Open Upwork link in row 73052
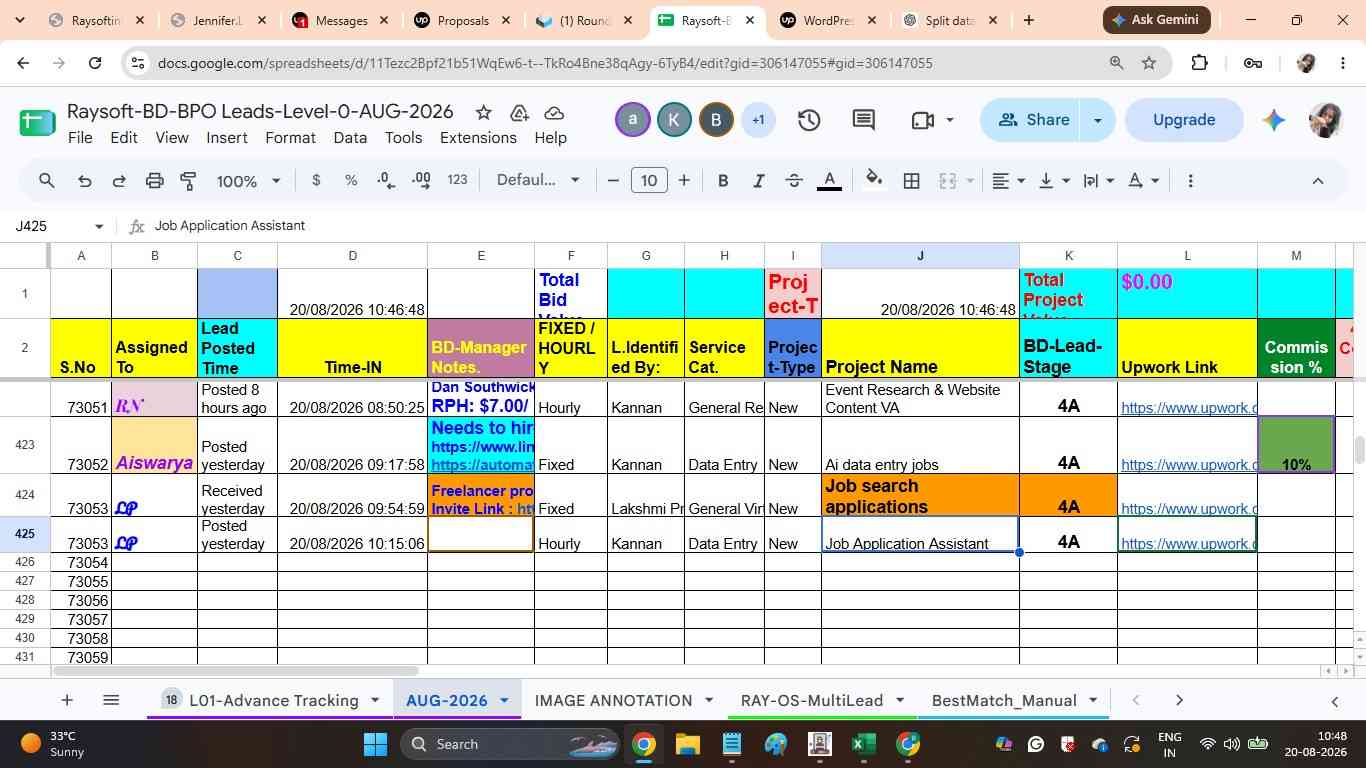Viewport: 1366px width, 768px height. [1189, 465]
